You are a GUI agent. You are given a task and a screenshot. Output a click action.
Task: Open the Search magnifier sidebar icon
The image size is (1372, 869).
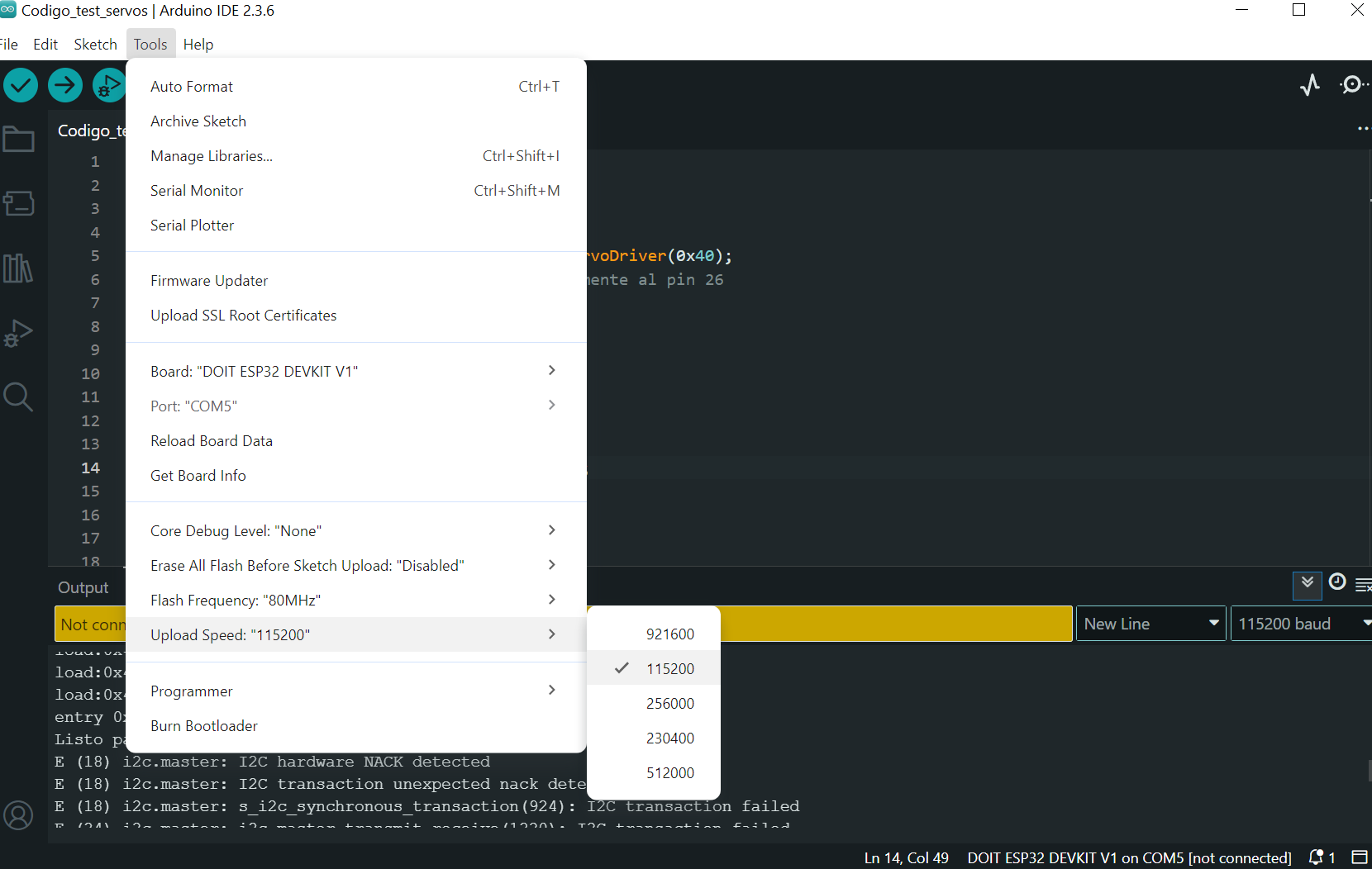coord(18,397)
